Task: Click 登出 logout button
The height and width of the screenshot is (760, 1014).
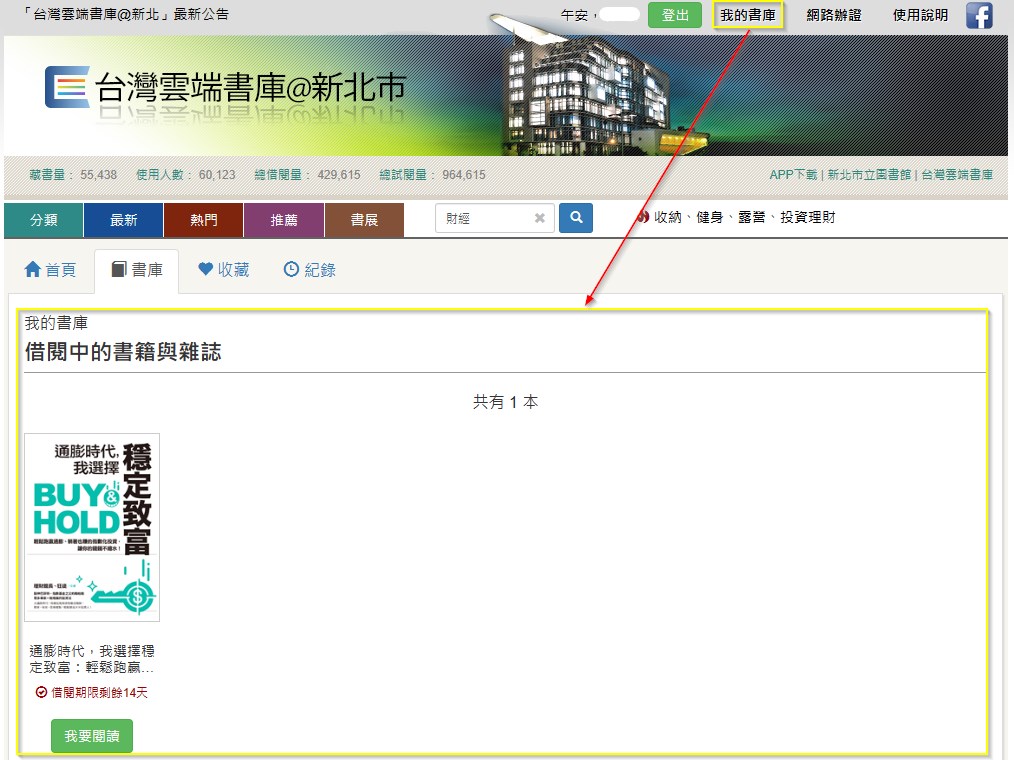Action: (x=674, y=15)
